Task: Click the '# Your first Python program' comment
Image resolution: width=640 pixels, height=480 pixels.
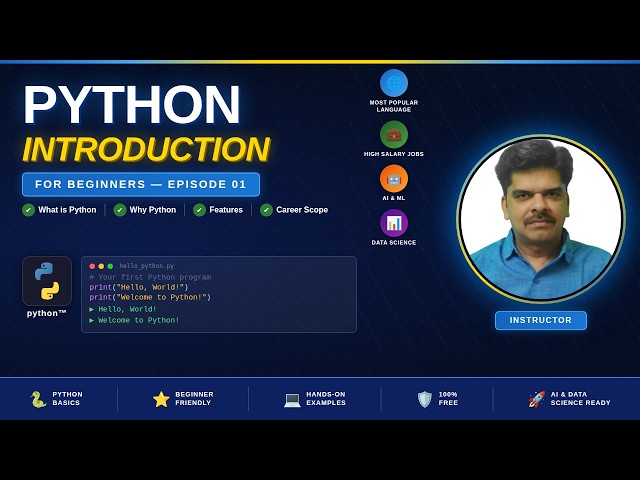Action: (x=150, y=277)
